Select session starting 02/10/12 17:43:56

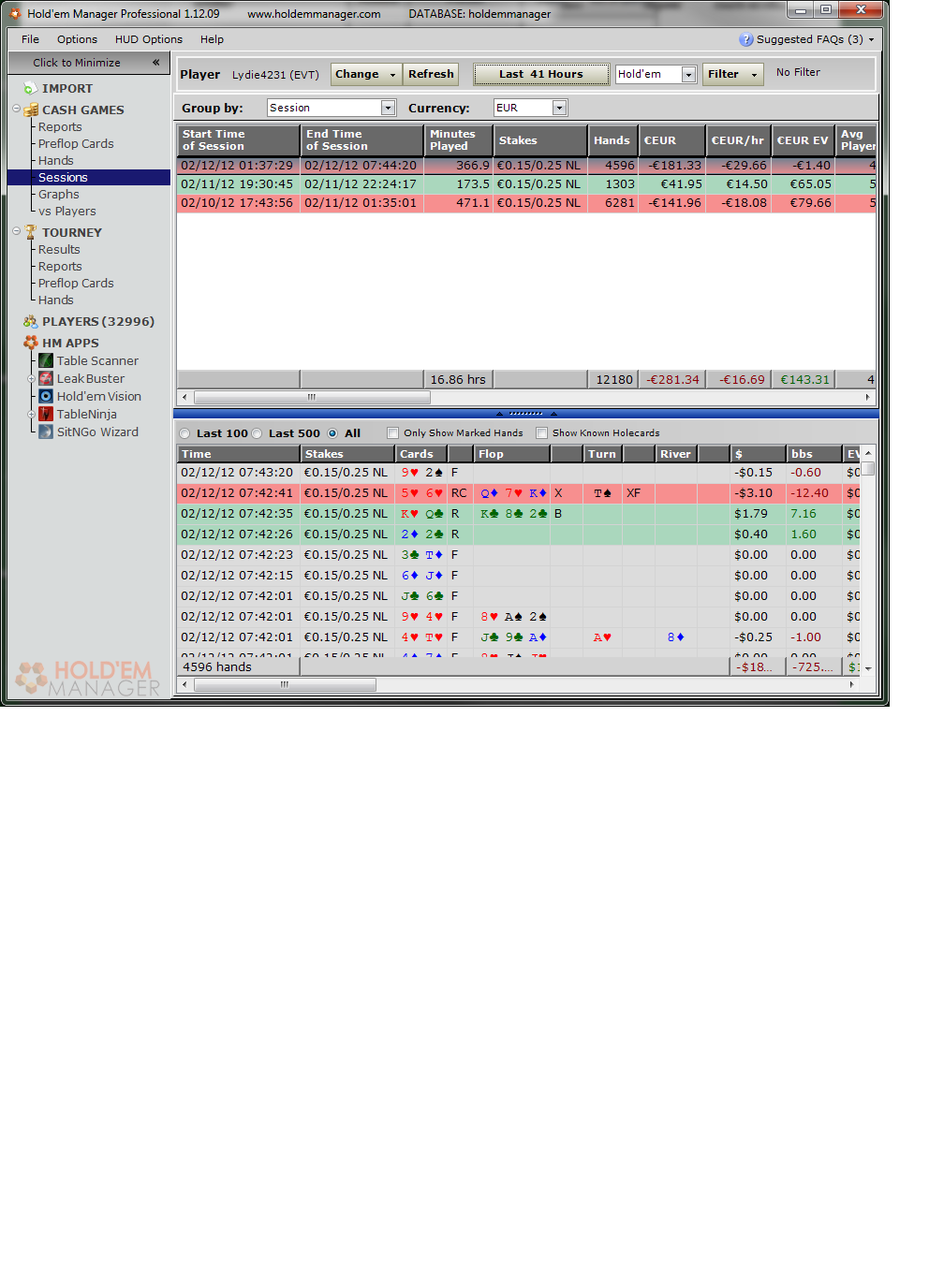tap(526, 203)
